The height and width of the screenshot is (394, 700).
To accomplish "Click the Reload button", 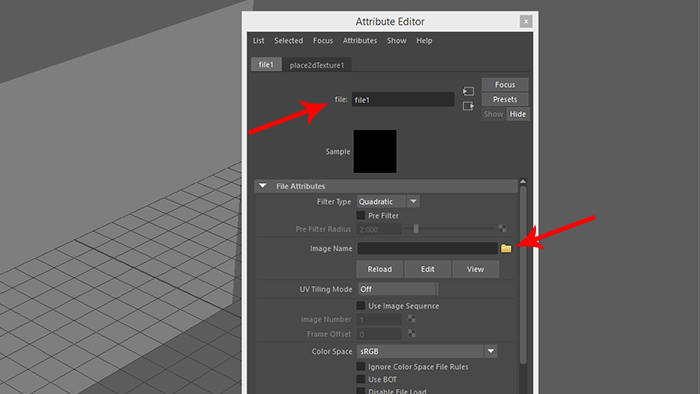I will (379, 269).
